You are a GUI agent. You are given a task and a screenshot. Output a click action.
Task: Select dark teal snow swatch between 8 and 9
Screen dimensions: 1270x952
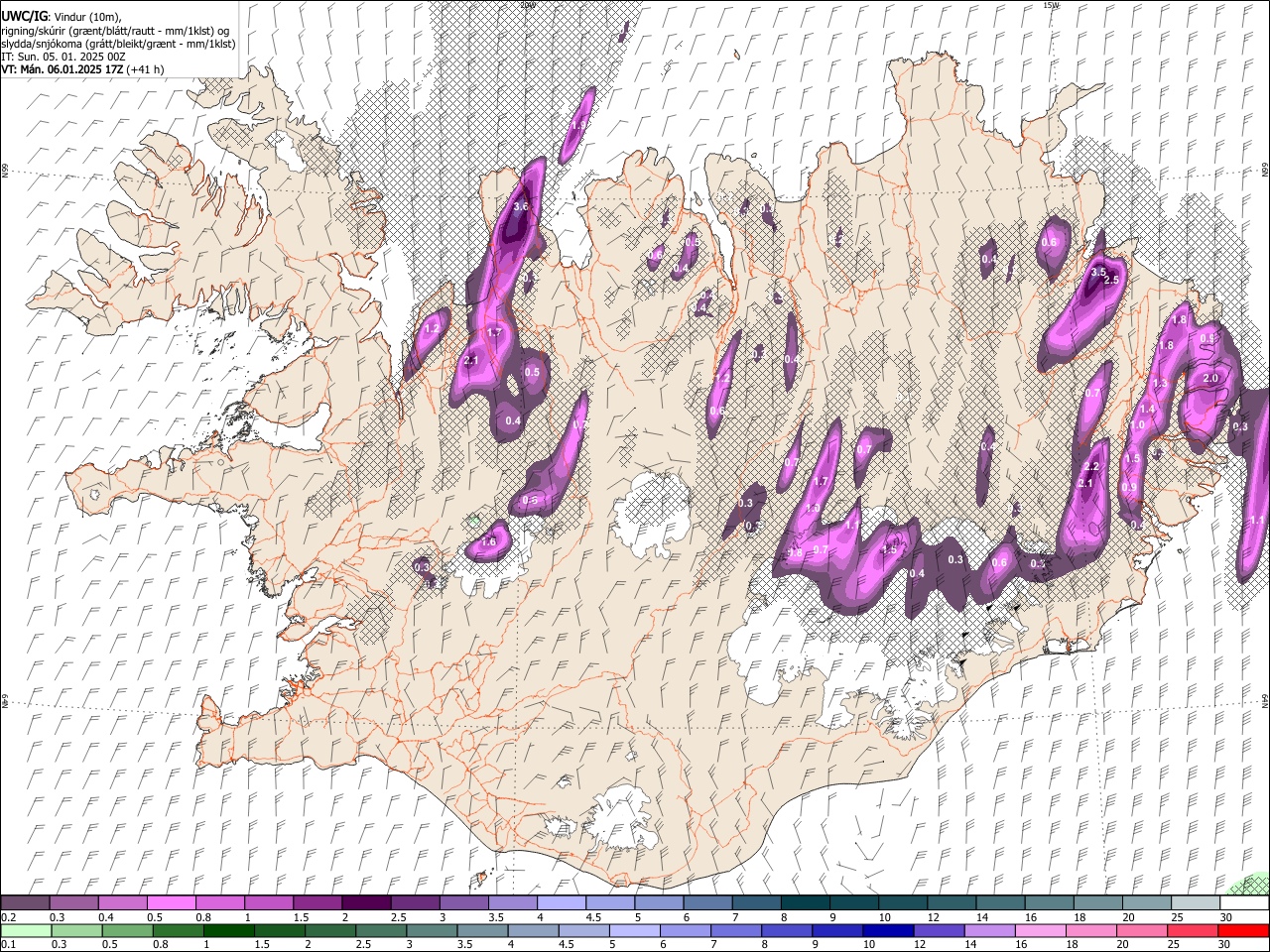click(x=805, y=903)
